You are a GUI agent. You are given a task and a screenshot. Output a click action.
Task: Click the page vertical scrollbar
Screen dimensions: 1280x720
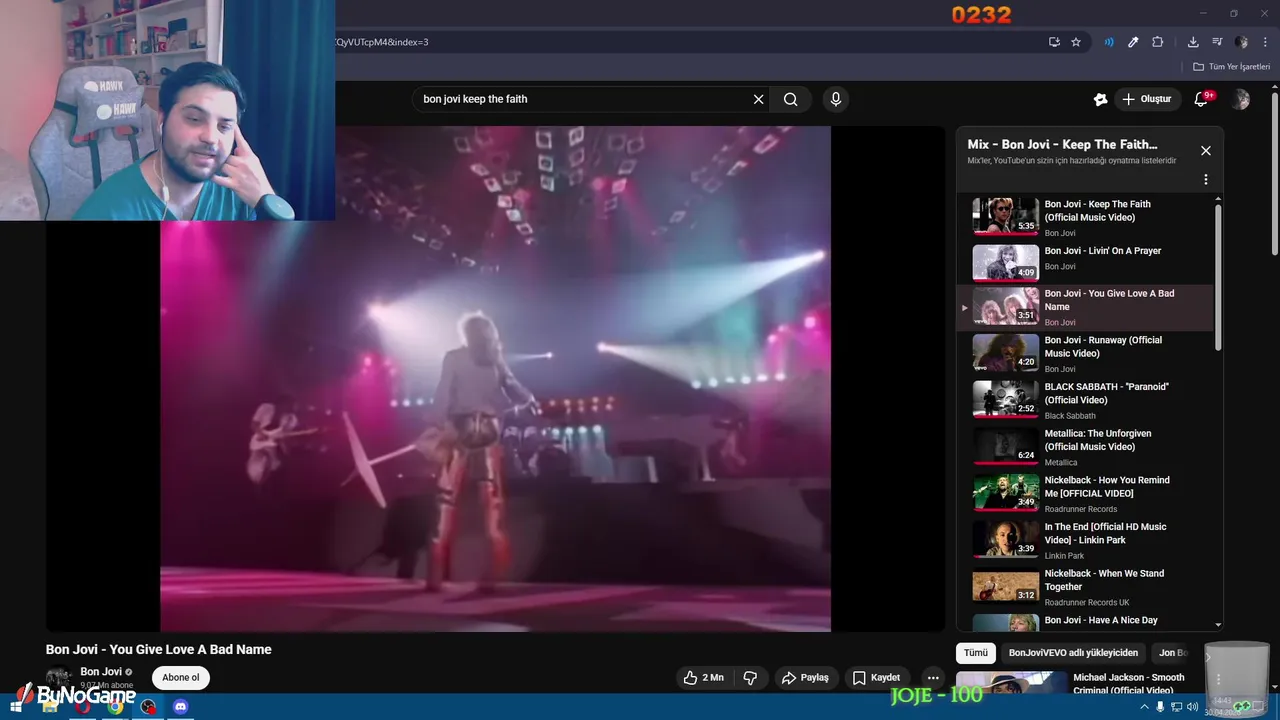[1274, 175]
